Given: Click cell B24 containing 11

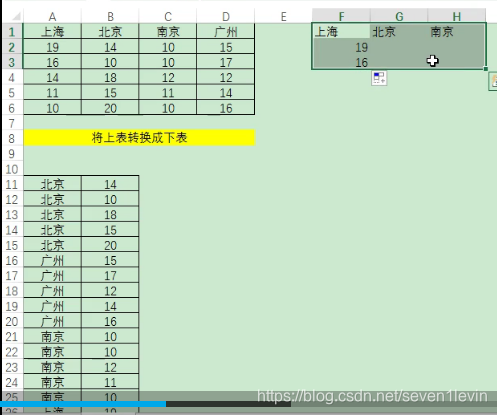Looking at the screenshot, I should pyautogui.click(x=110, y=382).
